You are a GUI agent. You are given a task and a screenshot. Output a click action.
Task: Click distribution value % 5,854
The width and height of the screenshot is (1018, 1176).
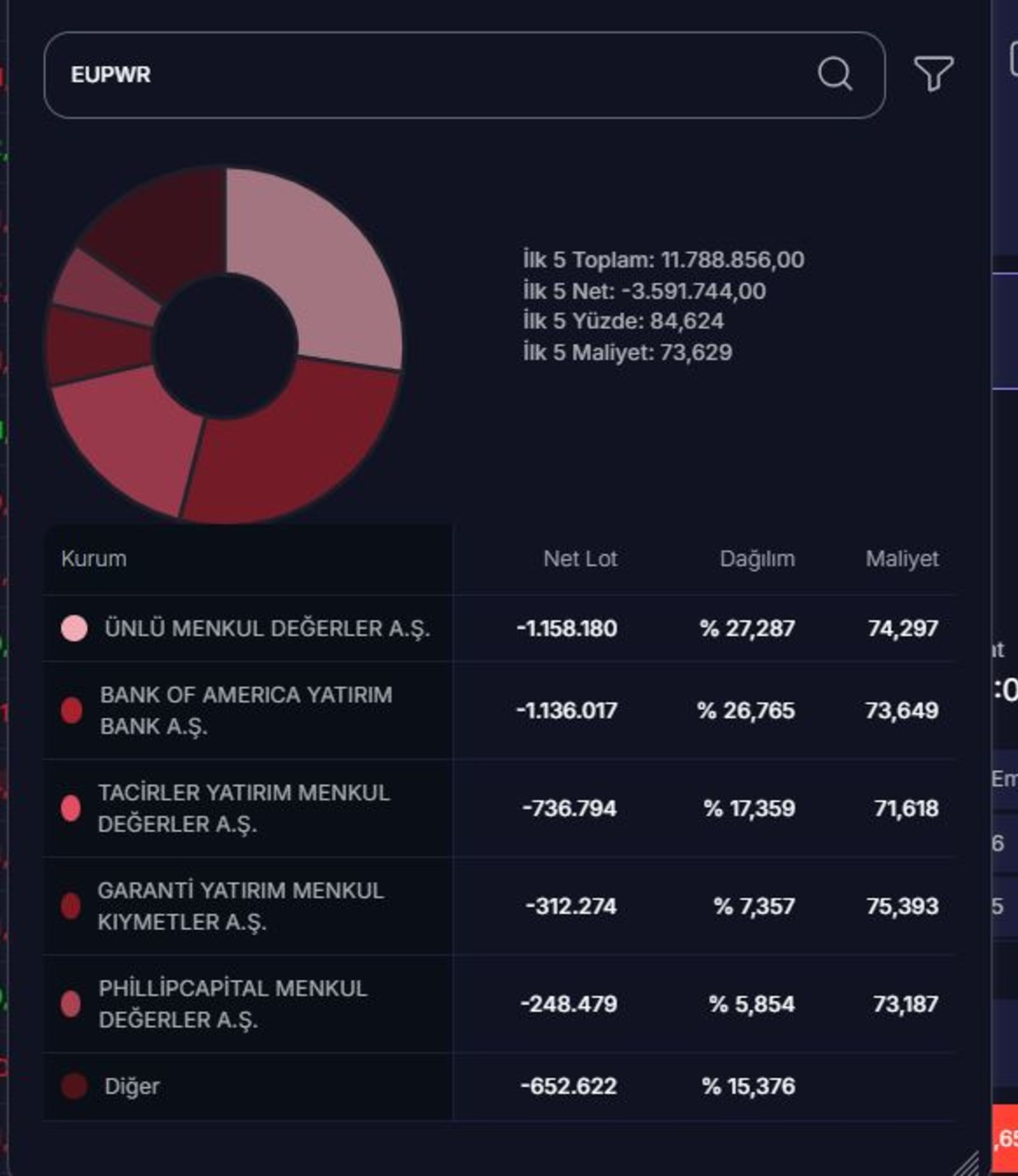tap(752, 1004)
